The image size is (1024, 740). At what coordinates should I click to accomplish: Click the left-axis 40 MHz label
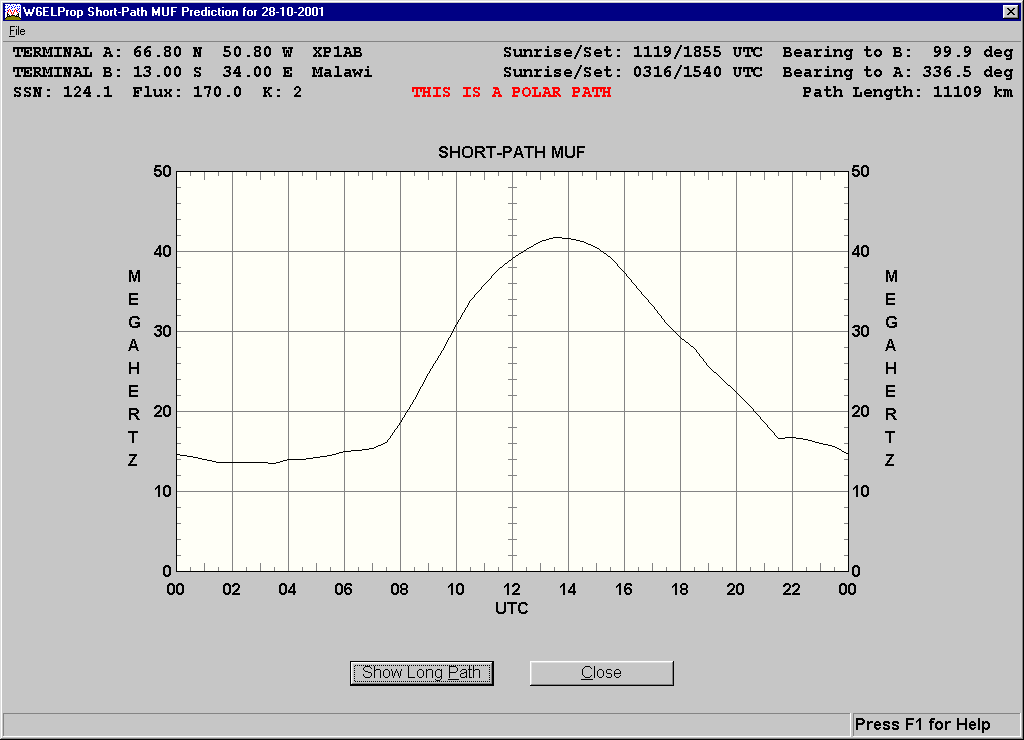[162, 251]
